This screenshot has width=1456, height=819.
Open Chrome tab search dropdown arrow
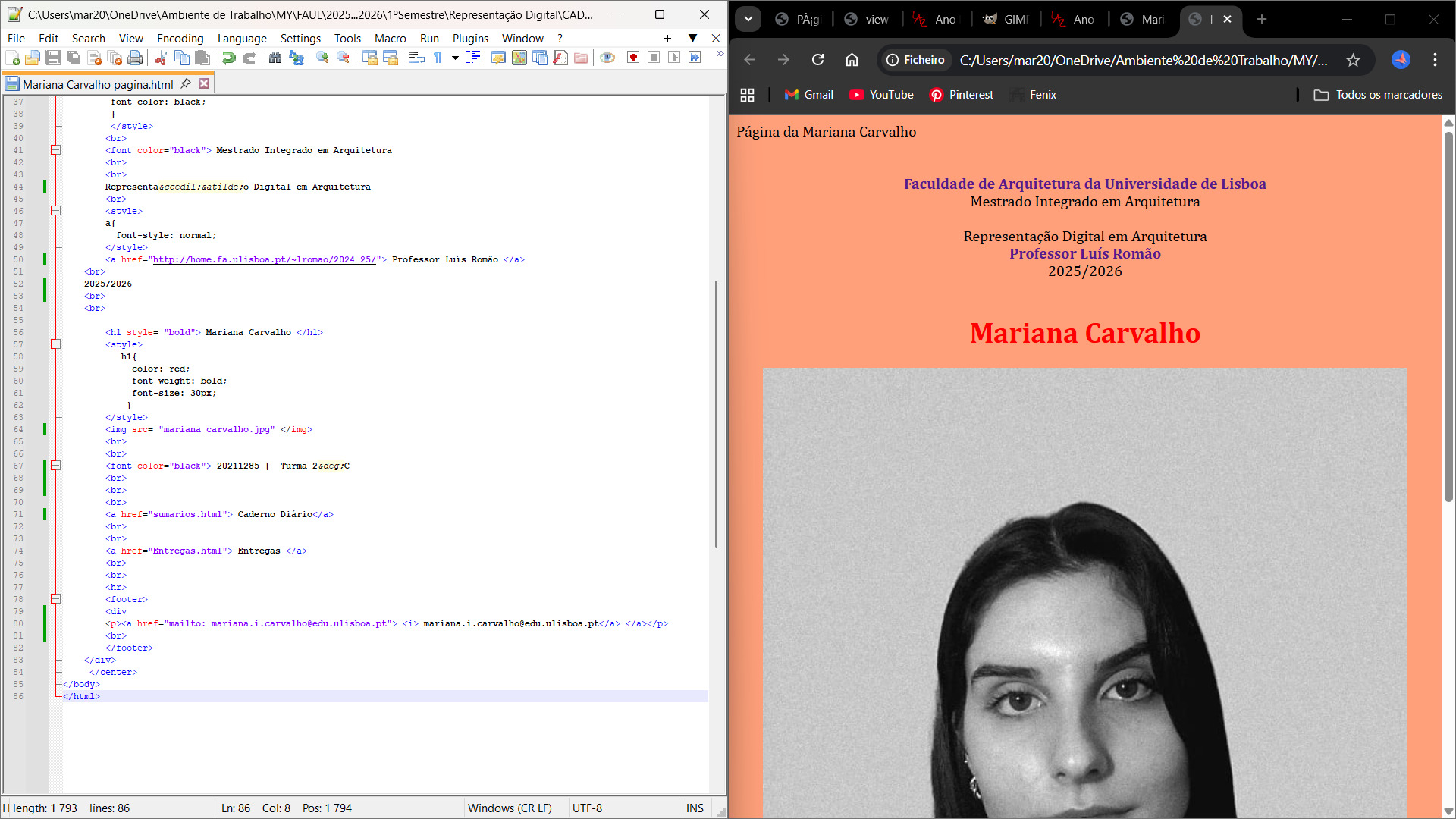click(748, 19)
